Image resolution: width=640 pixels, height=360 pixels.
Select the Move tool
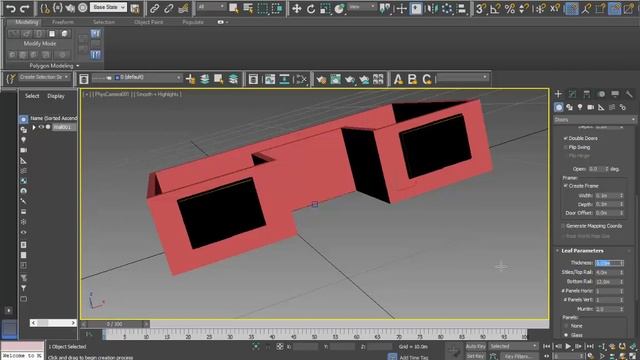[297, 9]
